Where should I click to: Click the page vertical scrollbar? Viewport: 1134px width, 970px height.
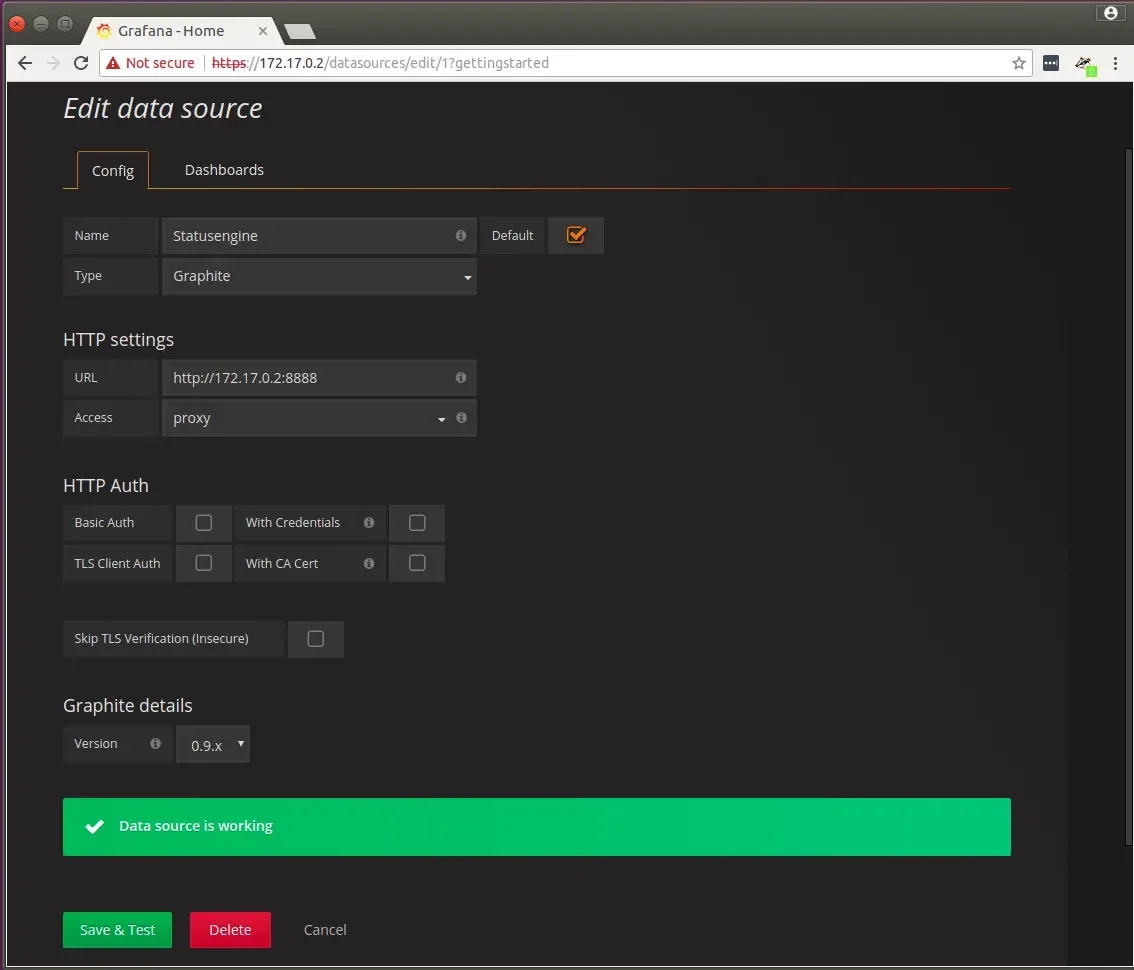[1128, 496]
